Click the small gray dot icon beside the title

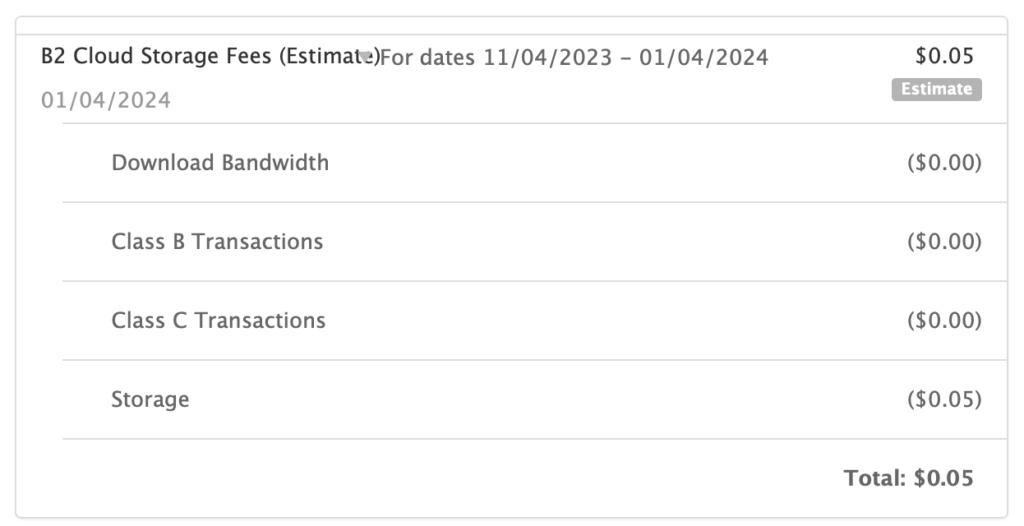pyautogui.click(x=367, y=56)
